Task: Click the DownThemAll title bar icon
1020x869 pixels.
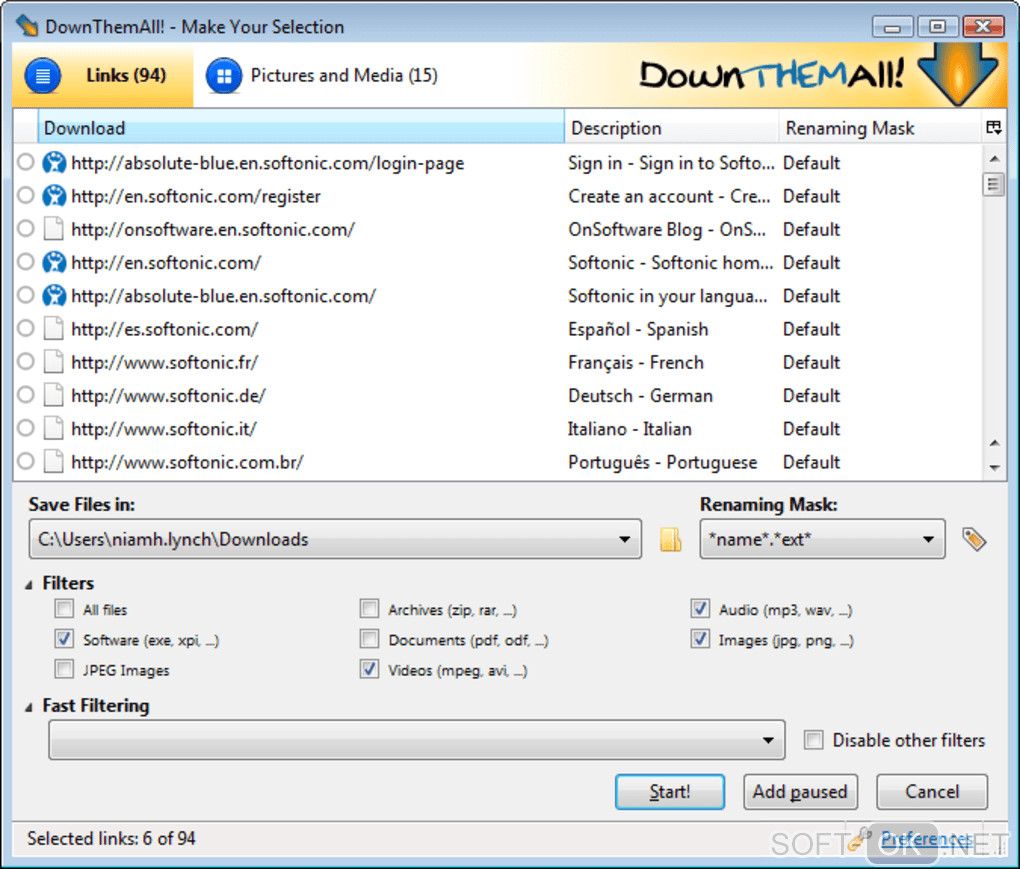Action: pyautogui.click(x=27, y=26)
